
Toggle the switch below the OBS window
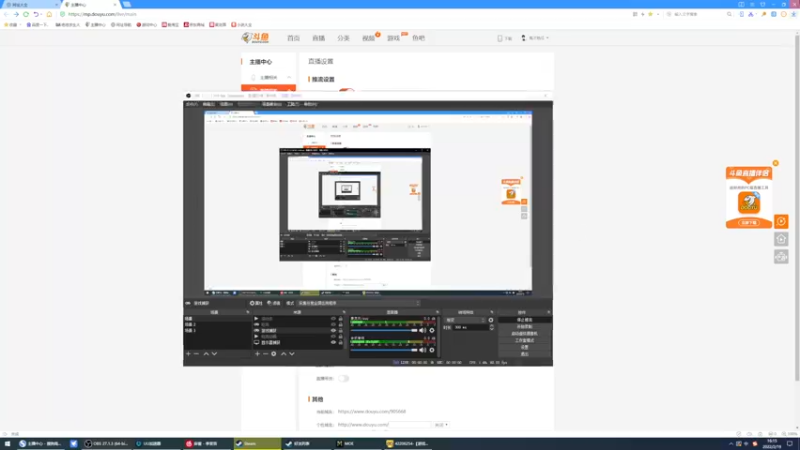pos(344,379)
